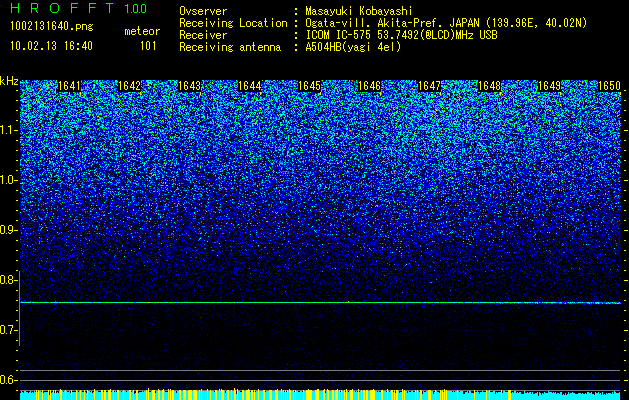Click observer name Masayuki Kobayashi
This screenshot has height=400, width=629.
(359, 11)
